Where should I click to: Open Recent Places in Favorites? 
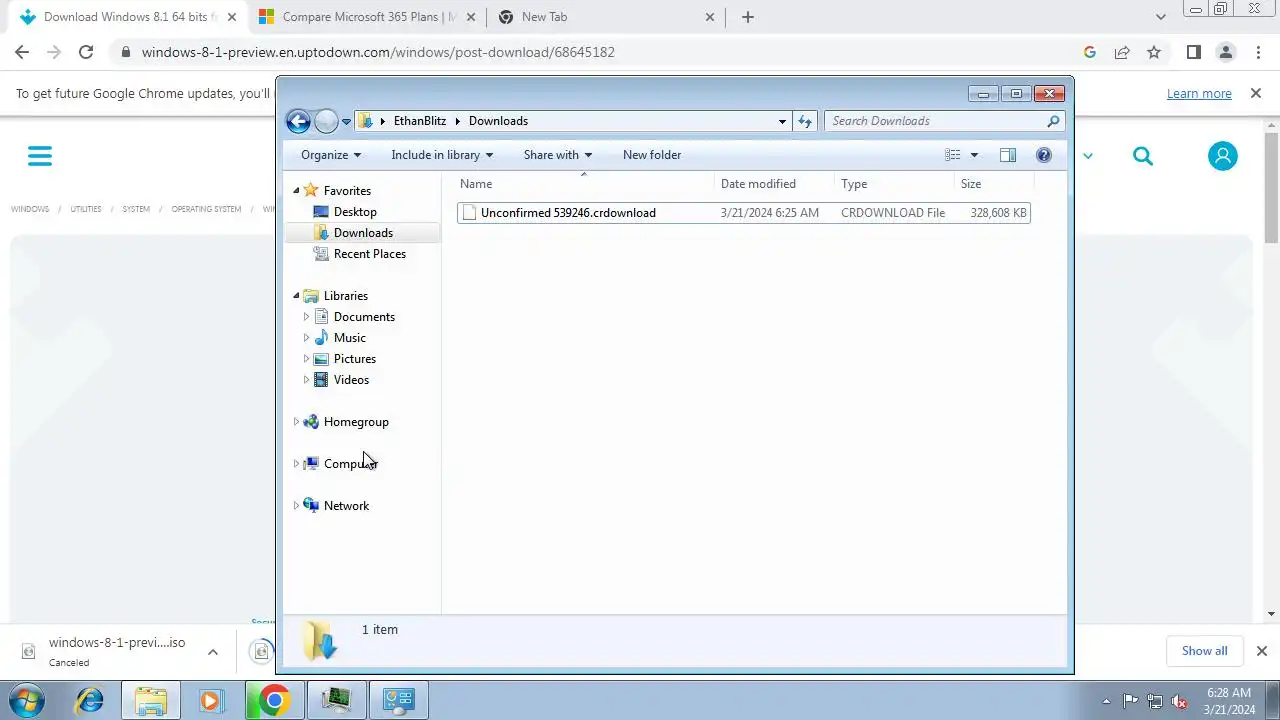[x=370, y=254]
